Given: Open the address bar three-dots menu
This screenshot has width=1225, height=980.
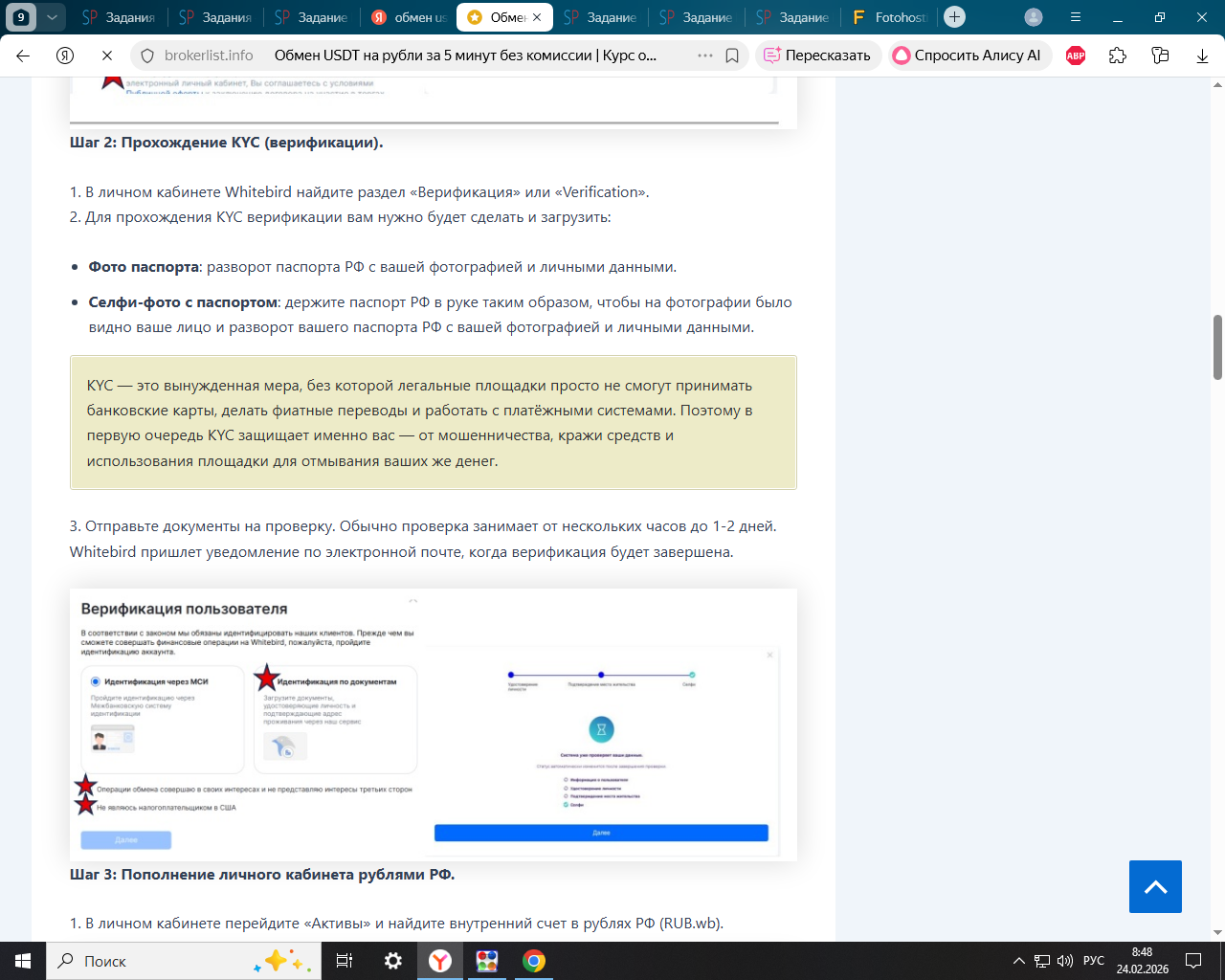Looking at the screenshot, I should tap(705, 56).
